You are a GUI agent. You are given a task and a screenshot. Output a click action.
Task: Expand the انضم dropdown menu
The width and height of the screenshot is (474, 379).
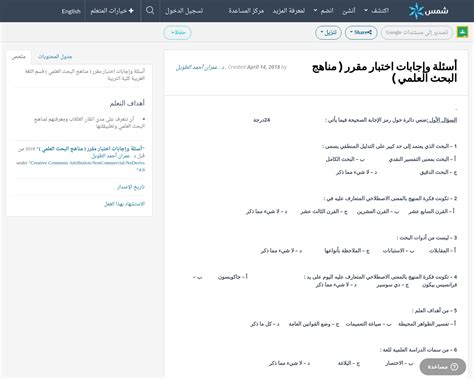[323, 11]
